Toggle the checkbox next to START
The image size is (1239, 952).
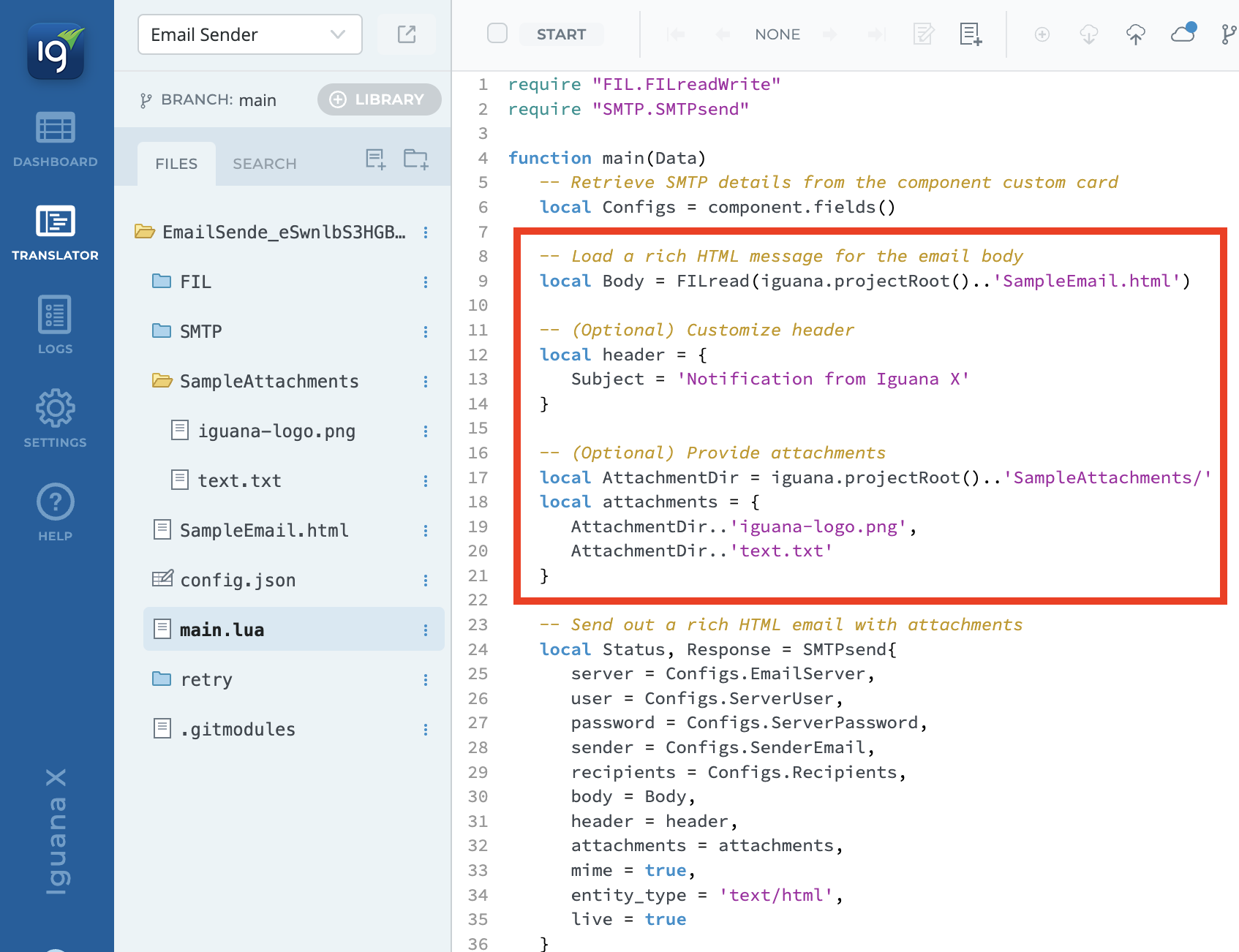point(497,34)
